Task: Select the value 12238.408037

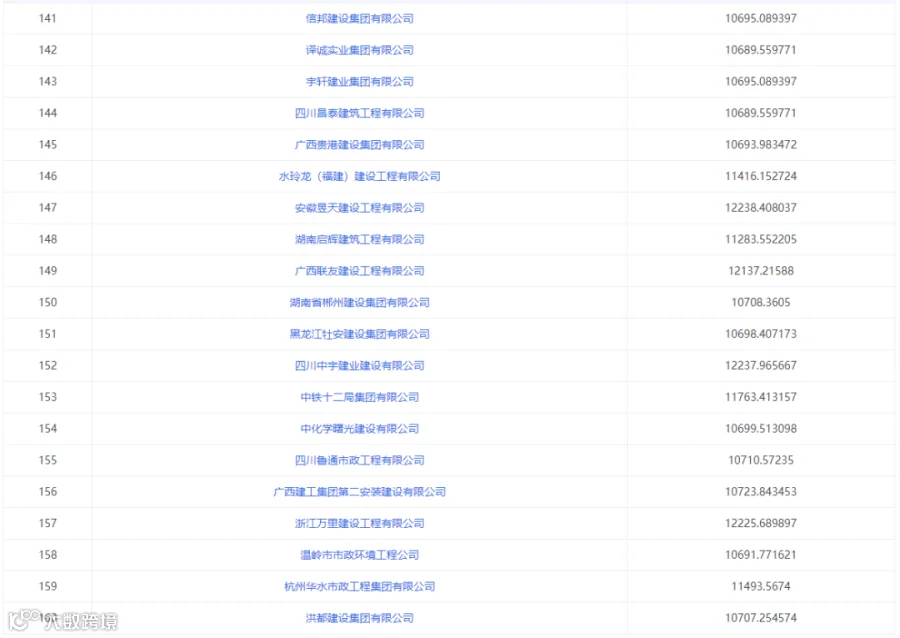Action: [761, 208]
